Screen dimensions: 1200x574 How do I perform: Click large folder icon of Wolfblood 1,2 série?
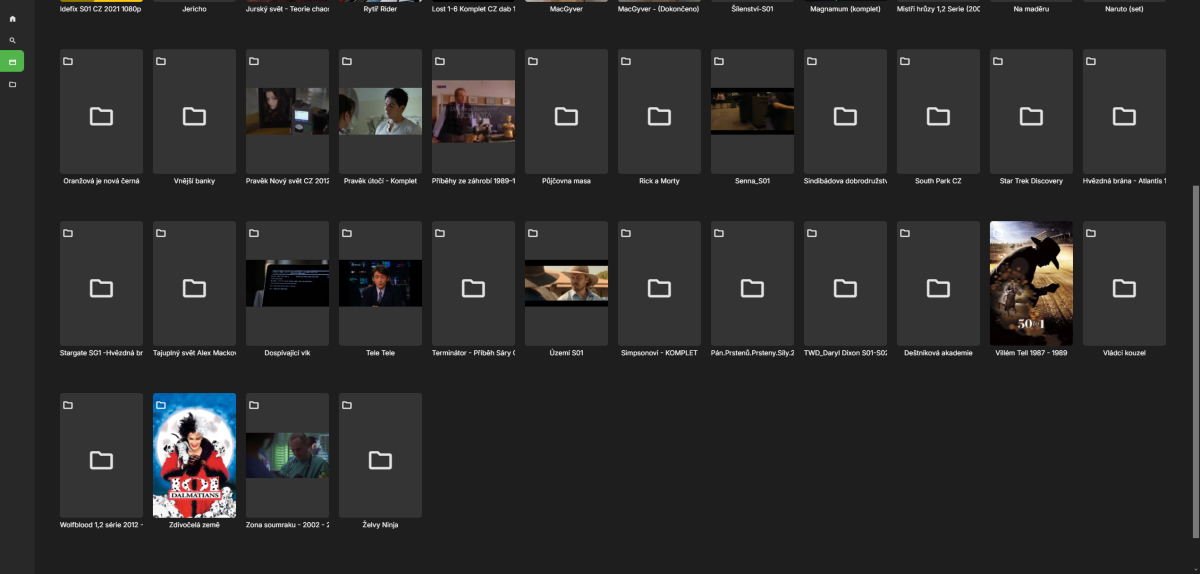coord(101,460)
